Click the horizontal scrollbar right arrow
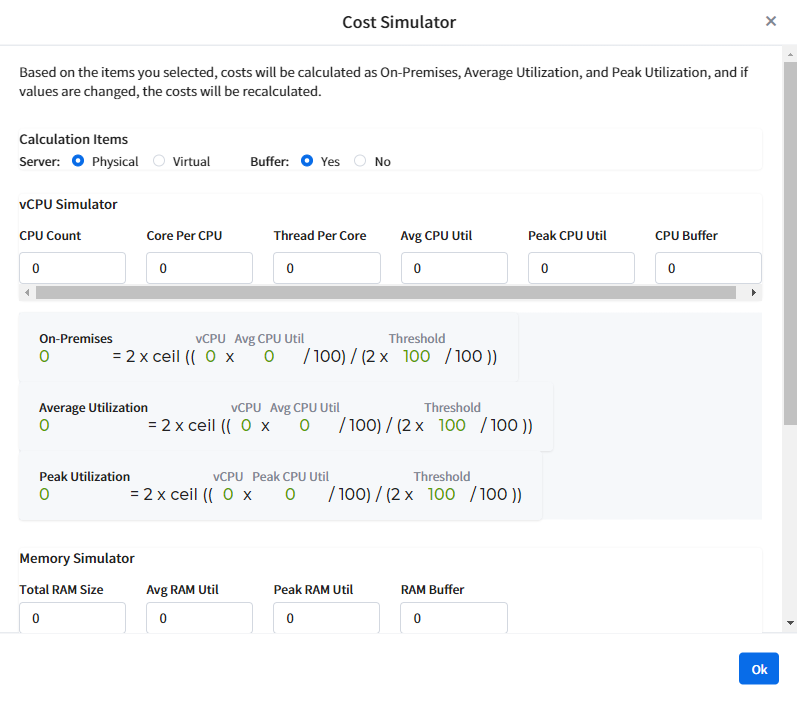This screenshot has height=703, width=797. click(x=754, y=293)
